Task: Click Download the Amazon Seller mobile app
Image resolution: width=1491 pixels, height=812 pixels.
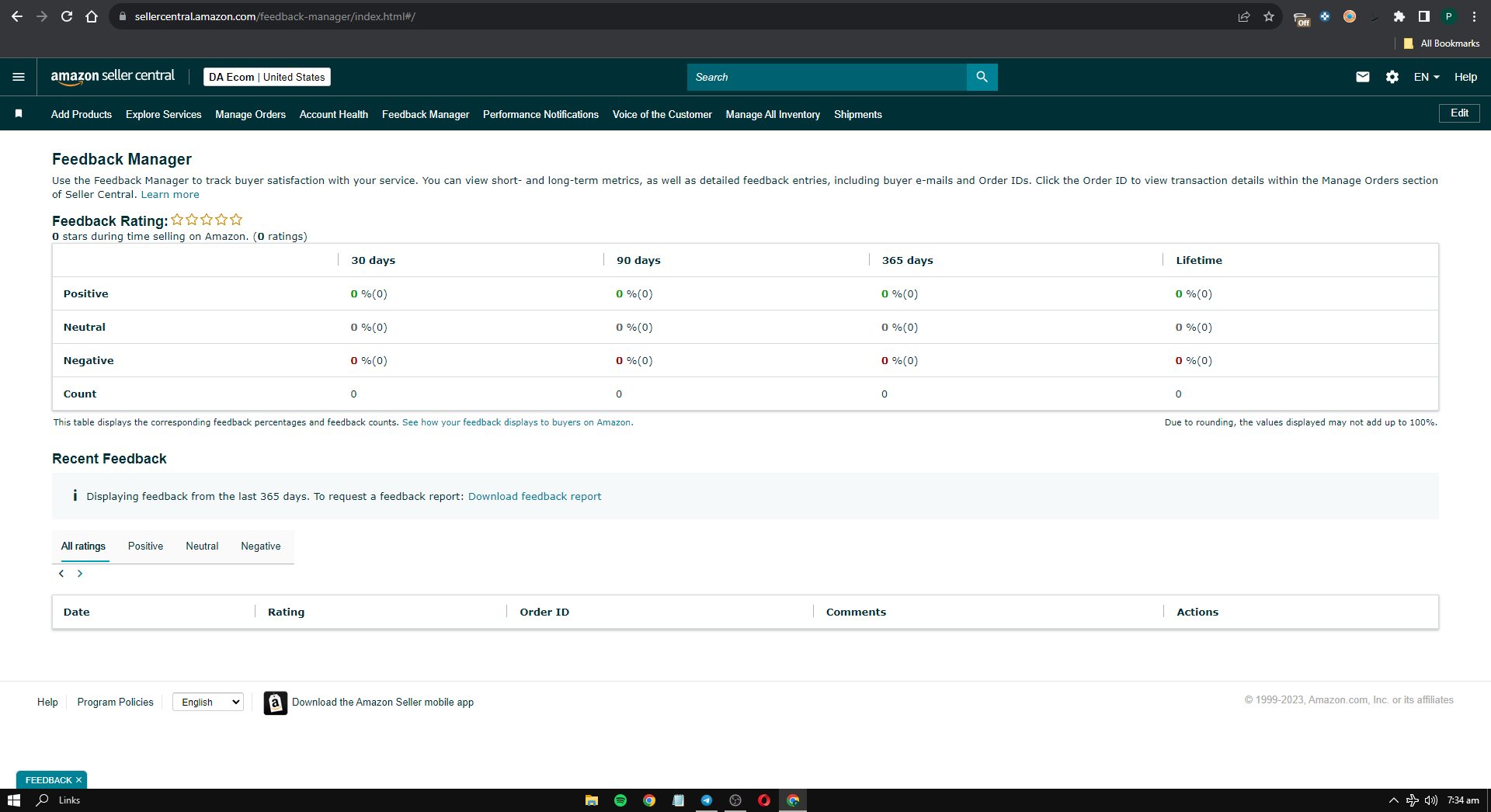Action: tap(383, 703)
